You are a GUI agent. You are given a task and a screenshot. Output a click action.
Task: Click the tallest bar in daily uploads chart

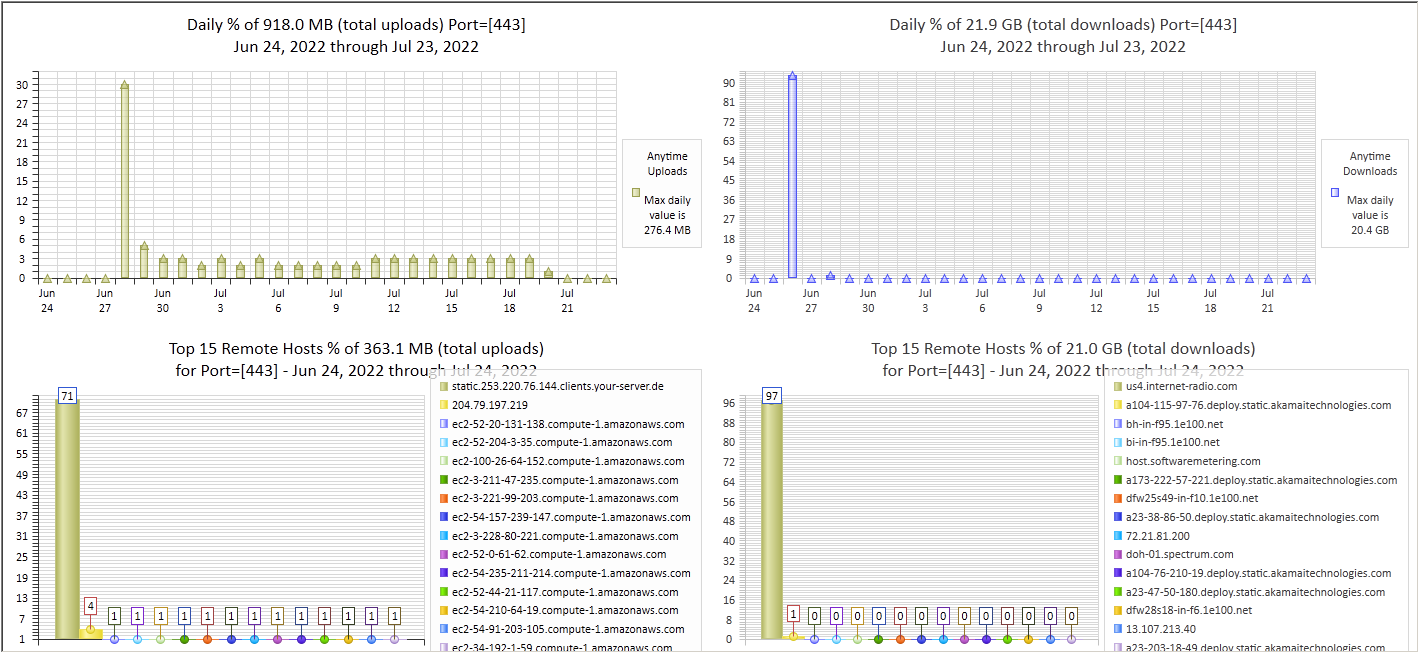[x=124, y=180]
